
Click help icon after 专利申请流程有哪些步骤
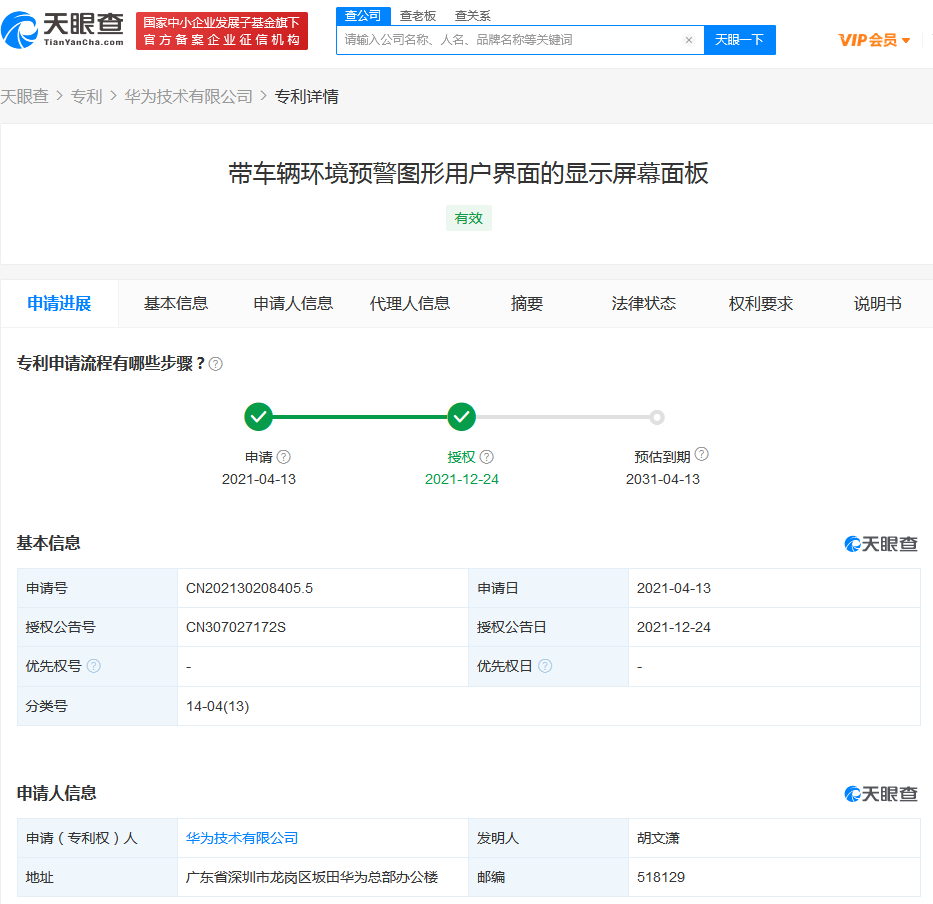pyautogui.click(x=216, y=364)
